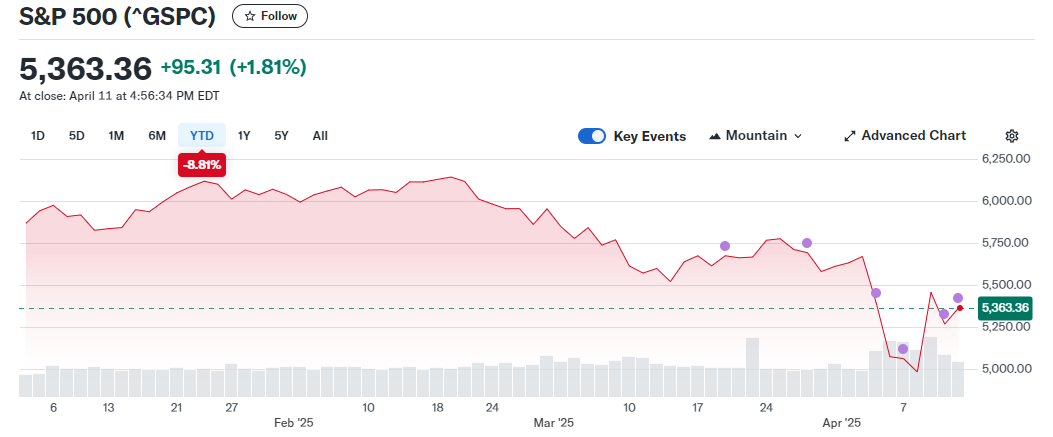Click the Feb '25 x-axis label

[293, 424]
